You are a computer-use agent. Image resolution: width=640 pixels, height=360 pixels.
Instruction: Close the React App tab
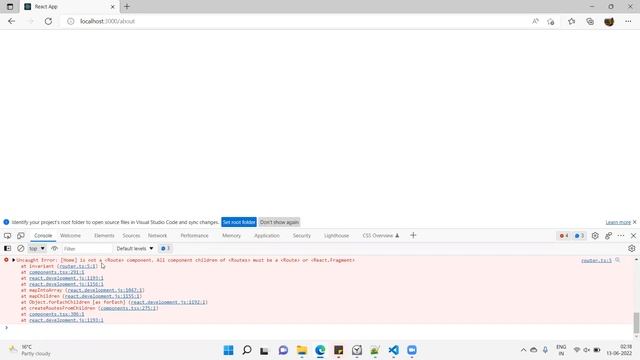(113, 7)
